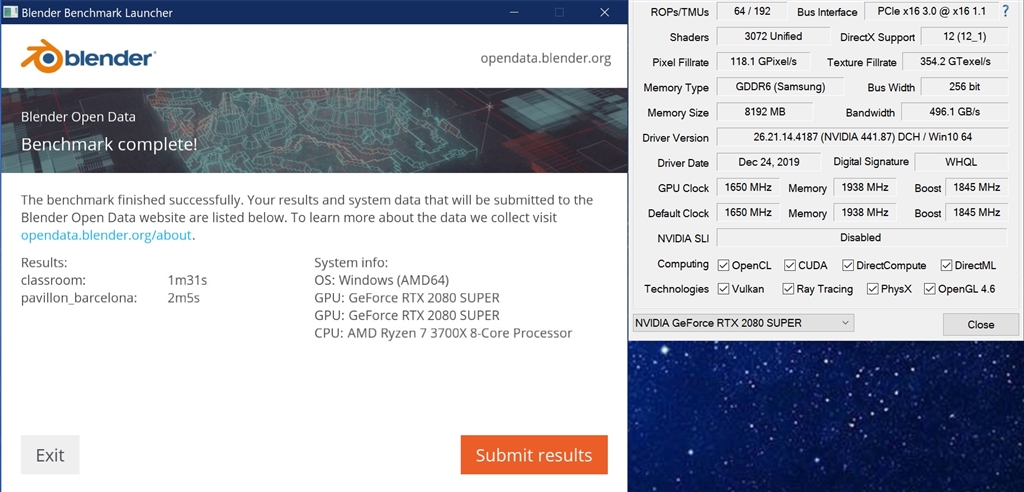Click the Close button in GPU-Z window
This screenshot has width=1024, height=492.
click(980, 324)
